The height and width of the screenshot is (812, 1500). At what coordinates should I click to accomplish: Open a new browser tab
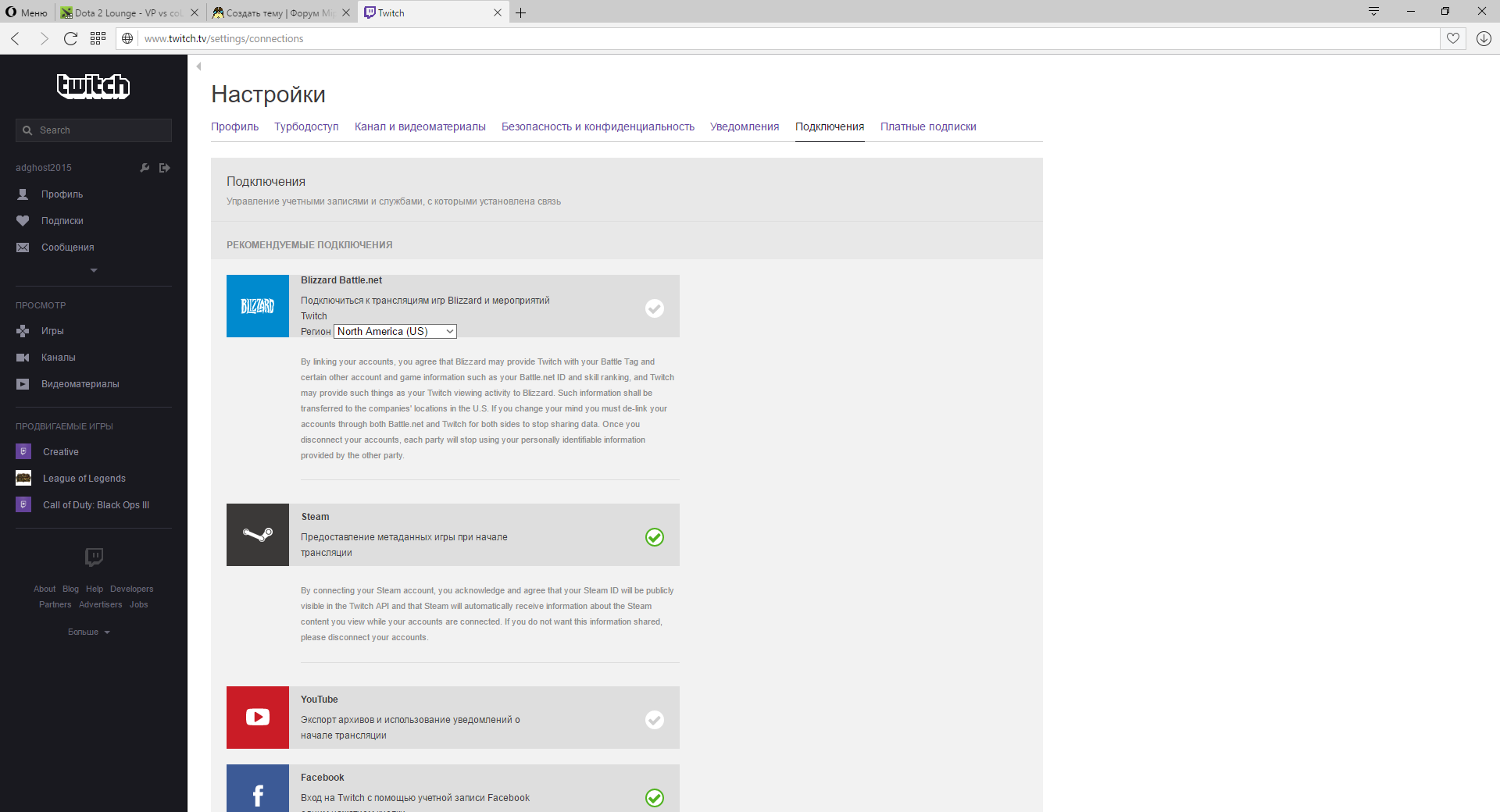coord(521,12)
